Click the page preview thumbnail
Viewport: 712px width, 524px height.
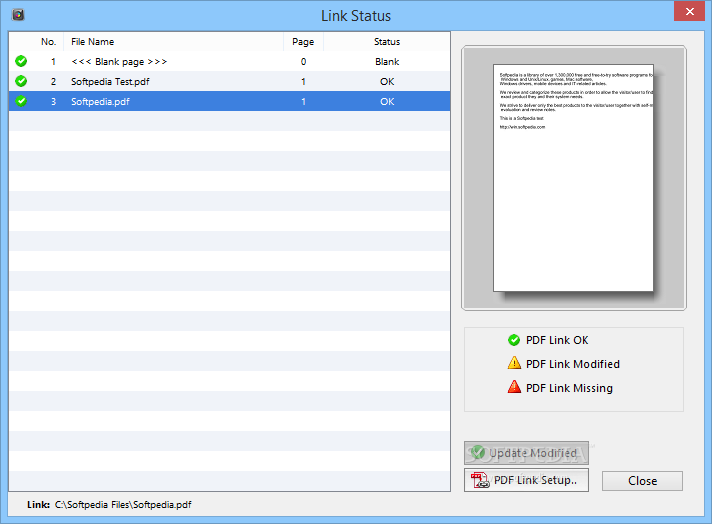point(574,178)
